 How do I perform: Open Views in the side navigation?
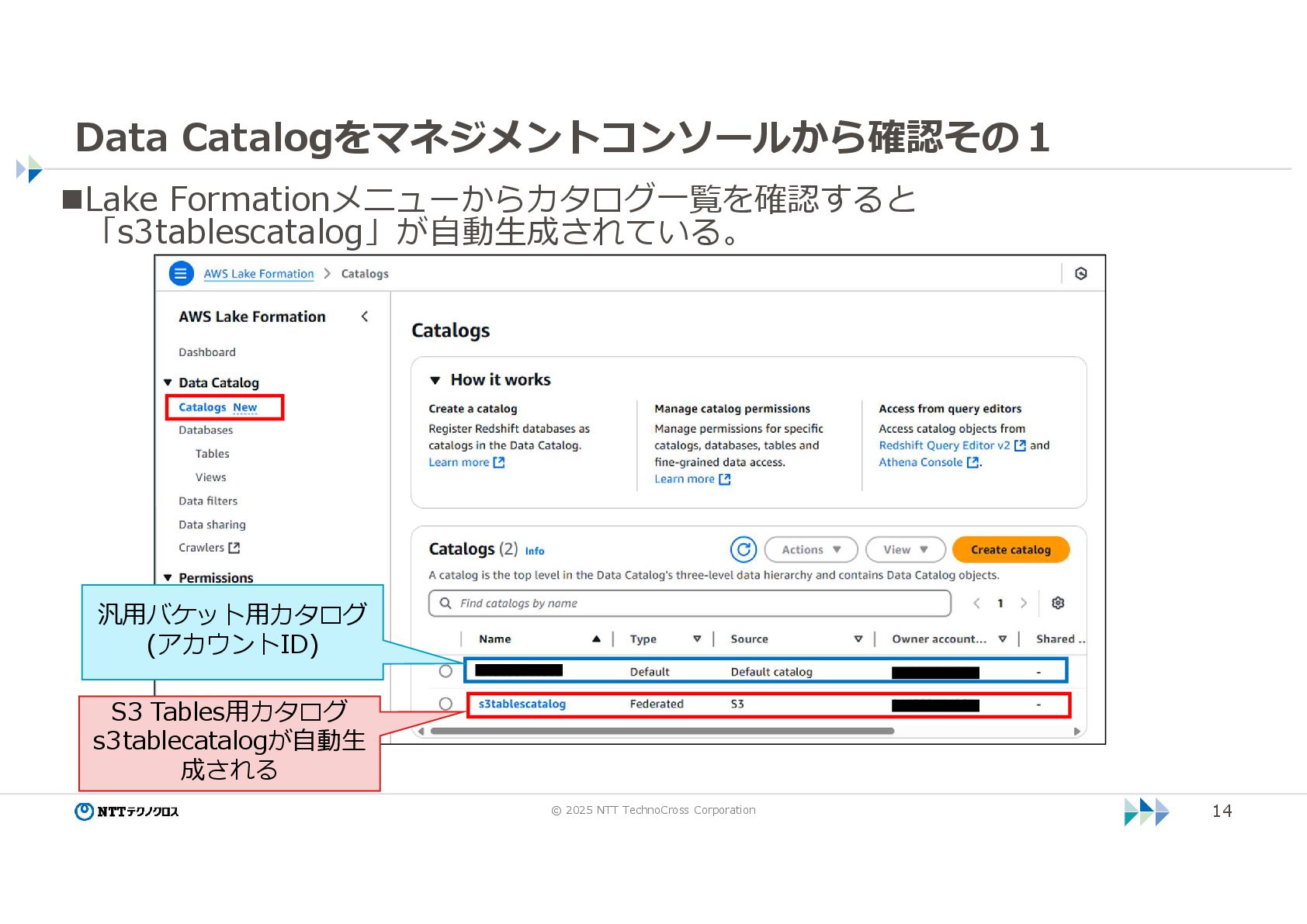click(x=211, y=477)
